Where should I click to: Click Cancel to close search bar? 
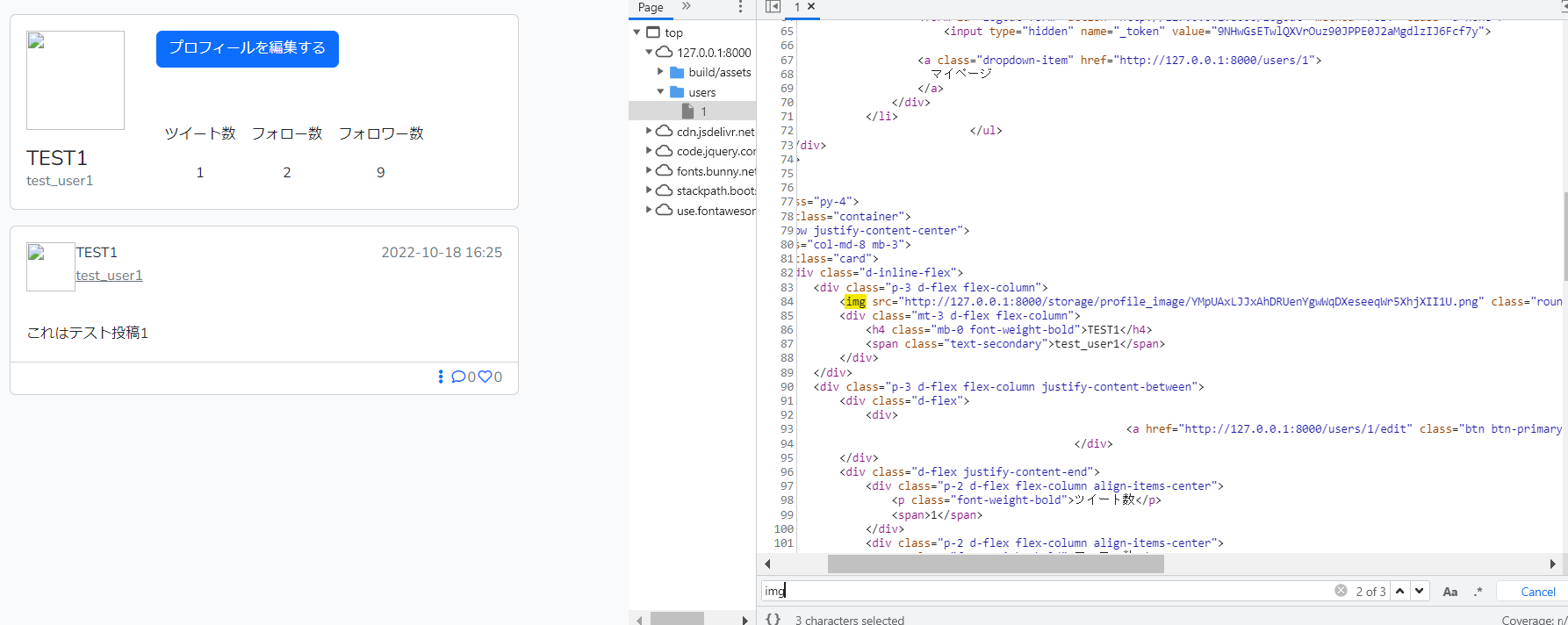(x=1538, y=592)
